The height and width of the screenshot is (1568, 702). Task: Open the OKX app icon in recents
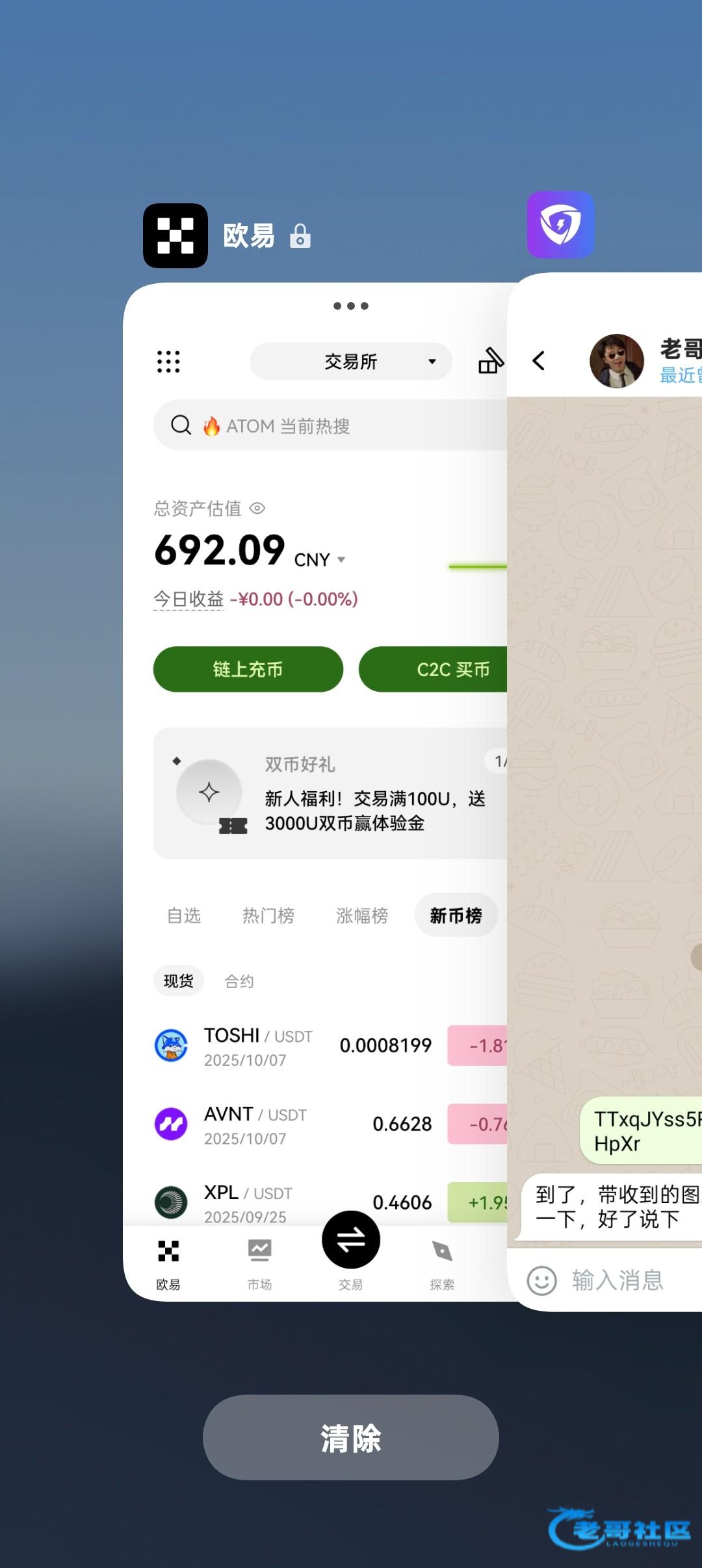tap(175, 236)
